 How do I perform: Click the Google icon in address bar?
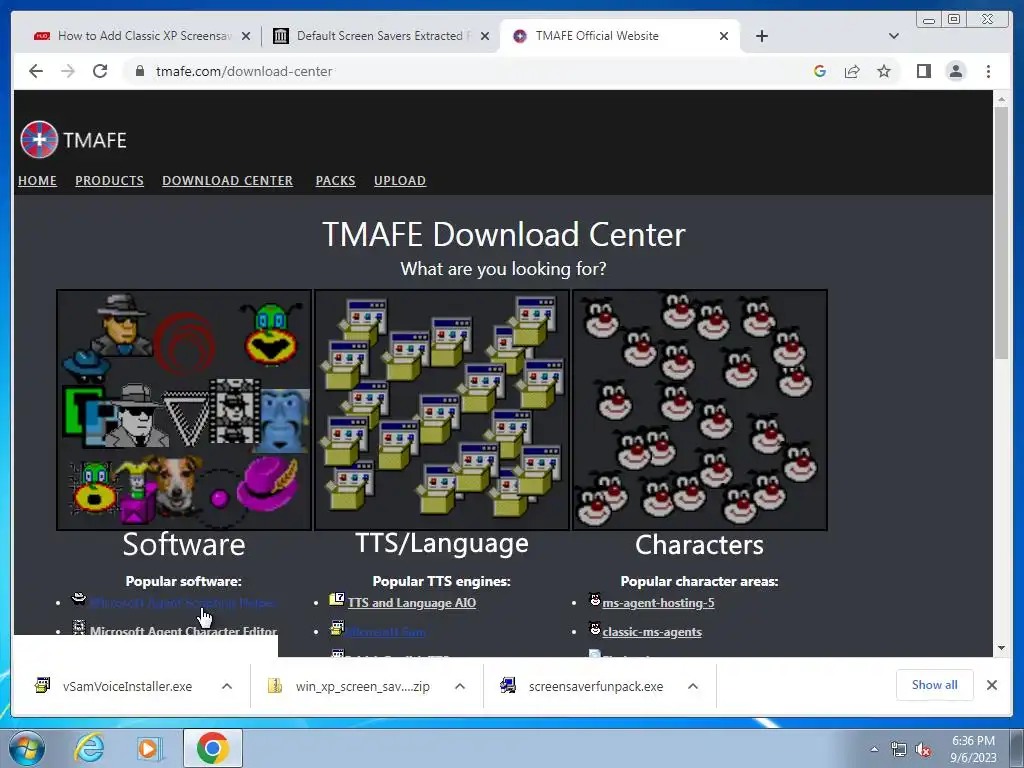point(820,71)
